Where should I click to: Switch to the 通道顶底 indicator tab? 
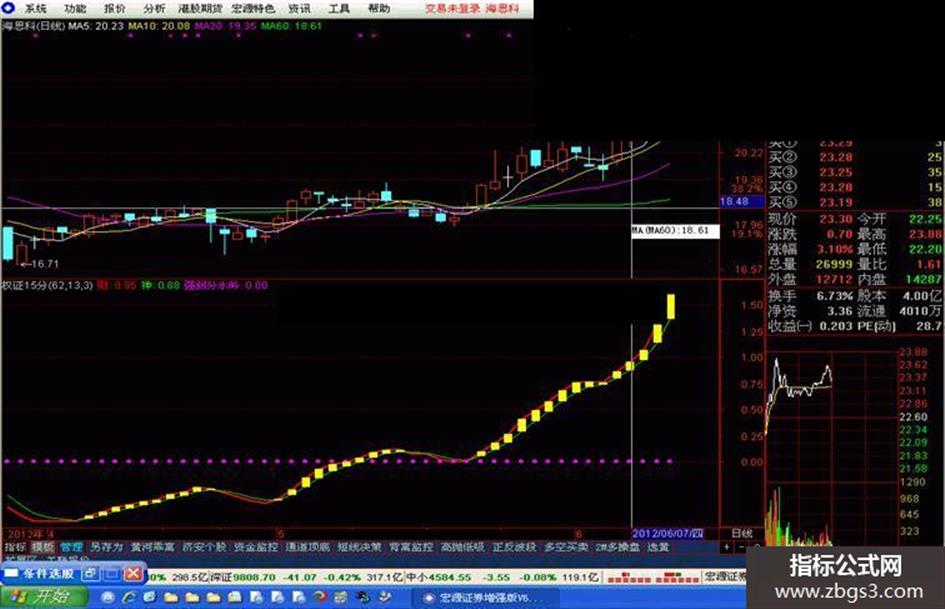pos(307,547)
